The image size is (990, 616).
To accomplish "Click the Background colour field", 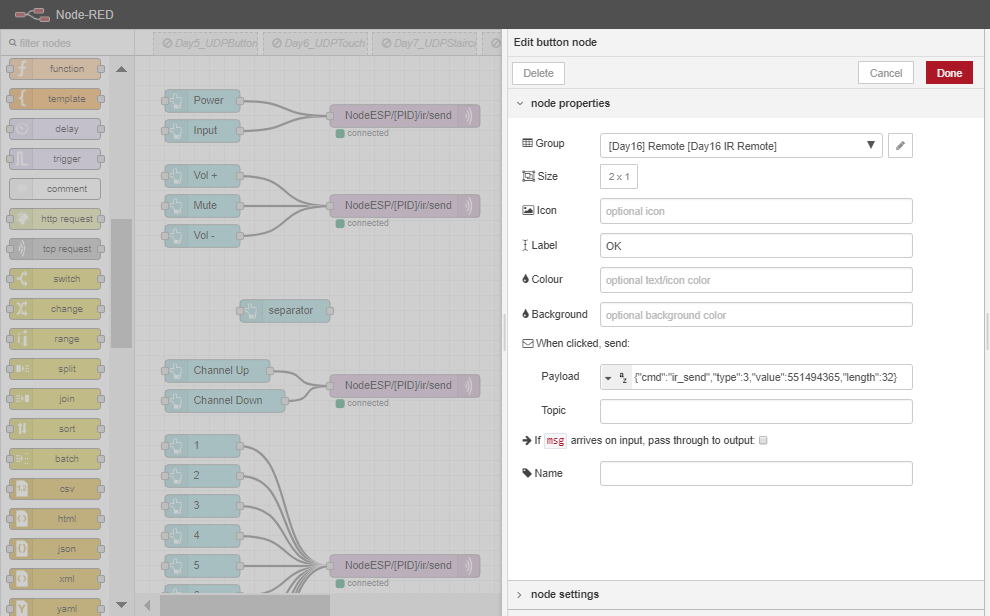I will tap(756, 315).
